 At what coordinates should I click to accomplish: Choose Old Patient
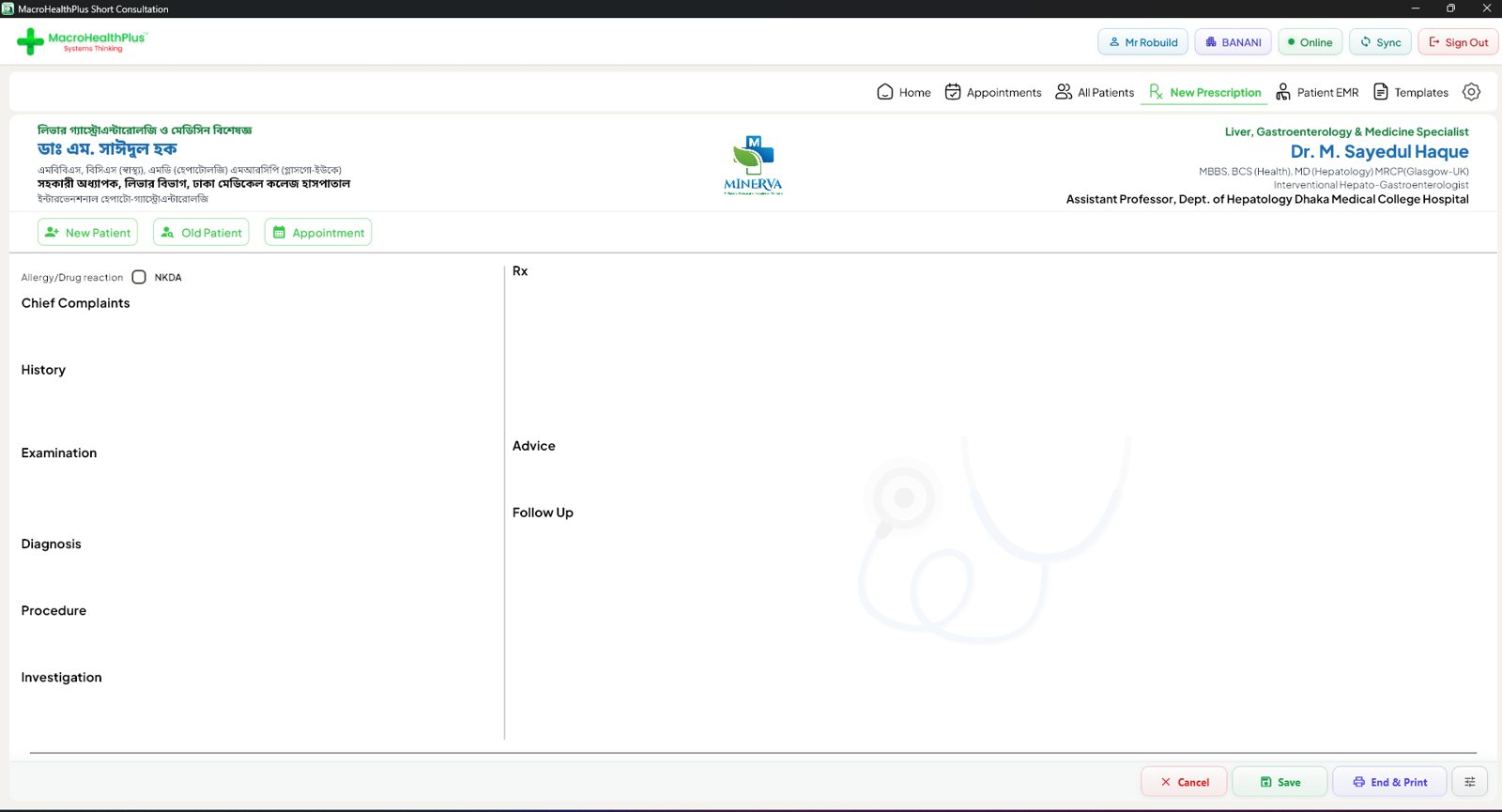click(201, 233)
